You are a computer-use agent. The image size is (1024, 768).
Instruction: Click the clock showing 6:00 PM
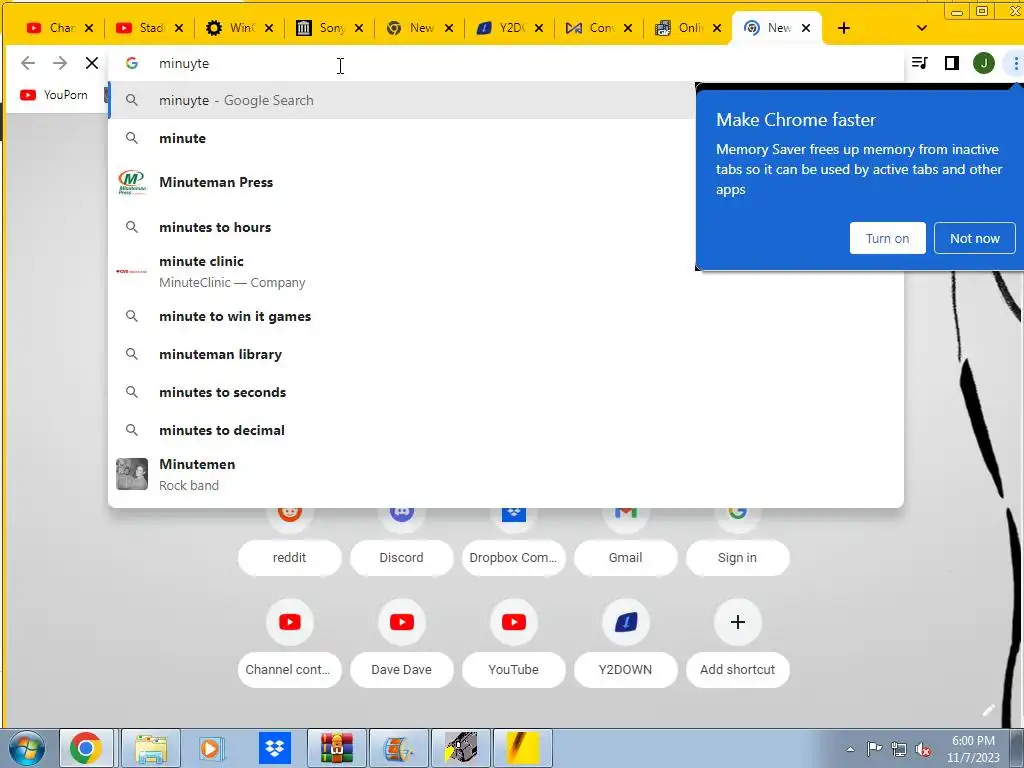[973, 749]
